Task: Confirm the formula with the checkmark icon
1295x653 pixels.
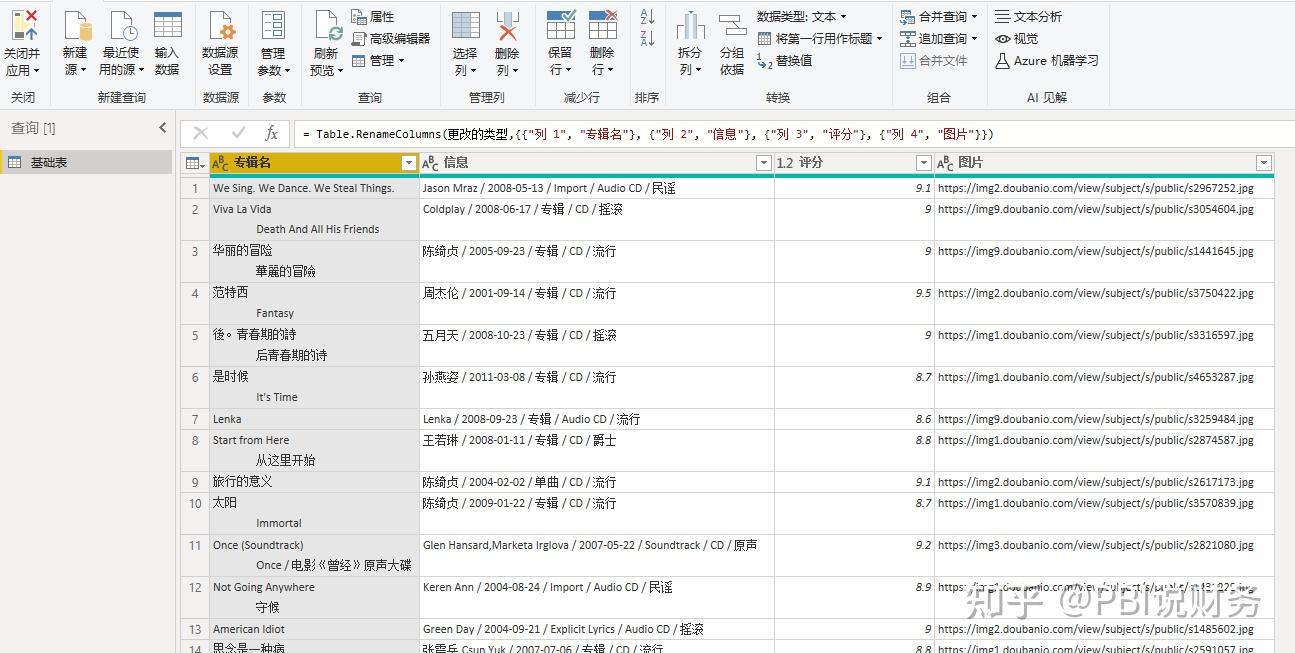Action: (x=238, y=133)
